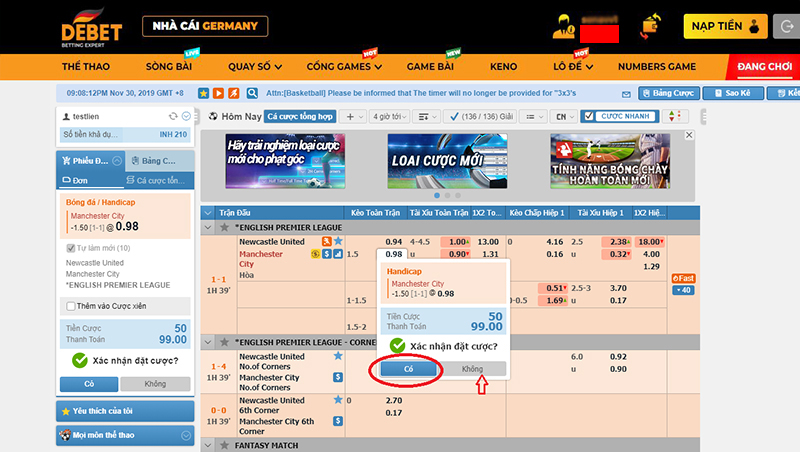The height and width of the screenshot is (452, 800).
Task: Select the third carousel dot
Action: point(458,195)
